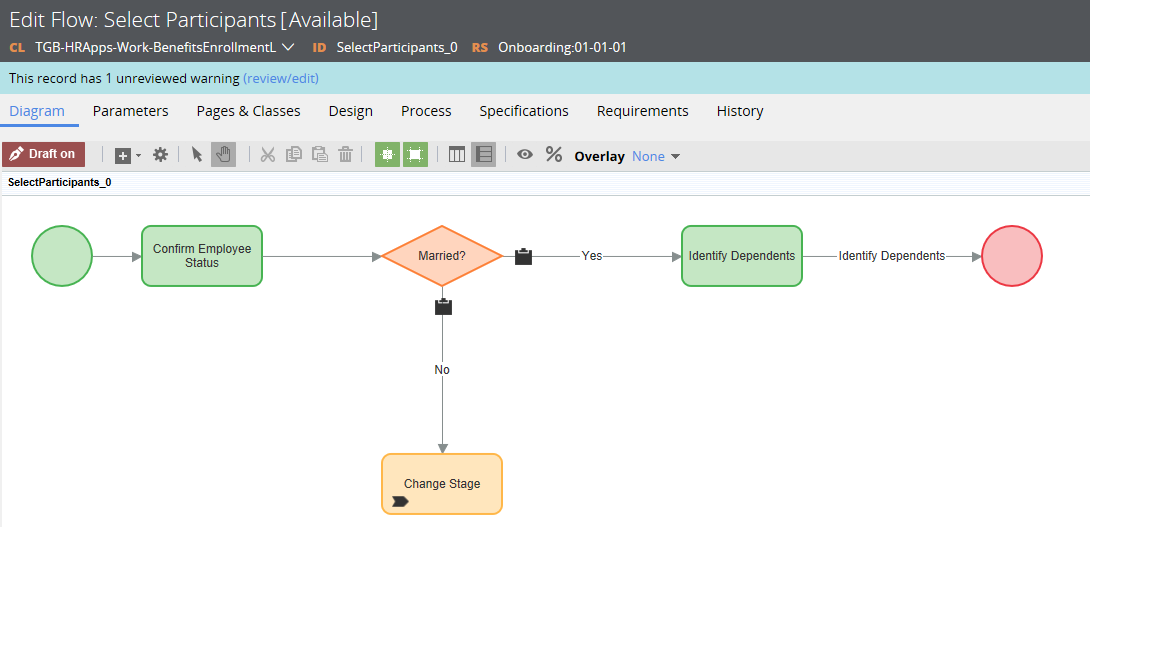1152x648 pixels.
Task: Click the SelectParticipants_0 breadcrumb
Action: tap(60, 182)
